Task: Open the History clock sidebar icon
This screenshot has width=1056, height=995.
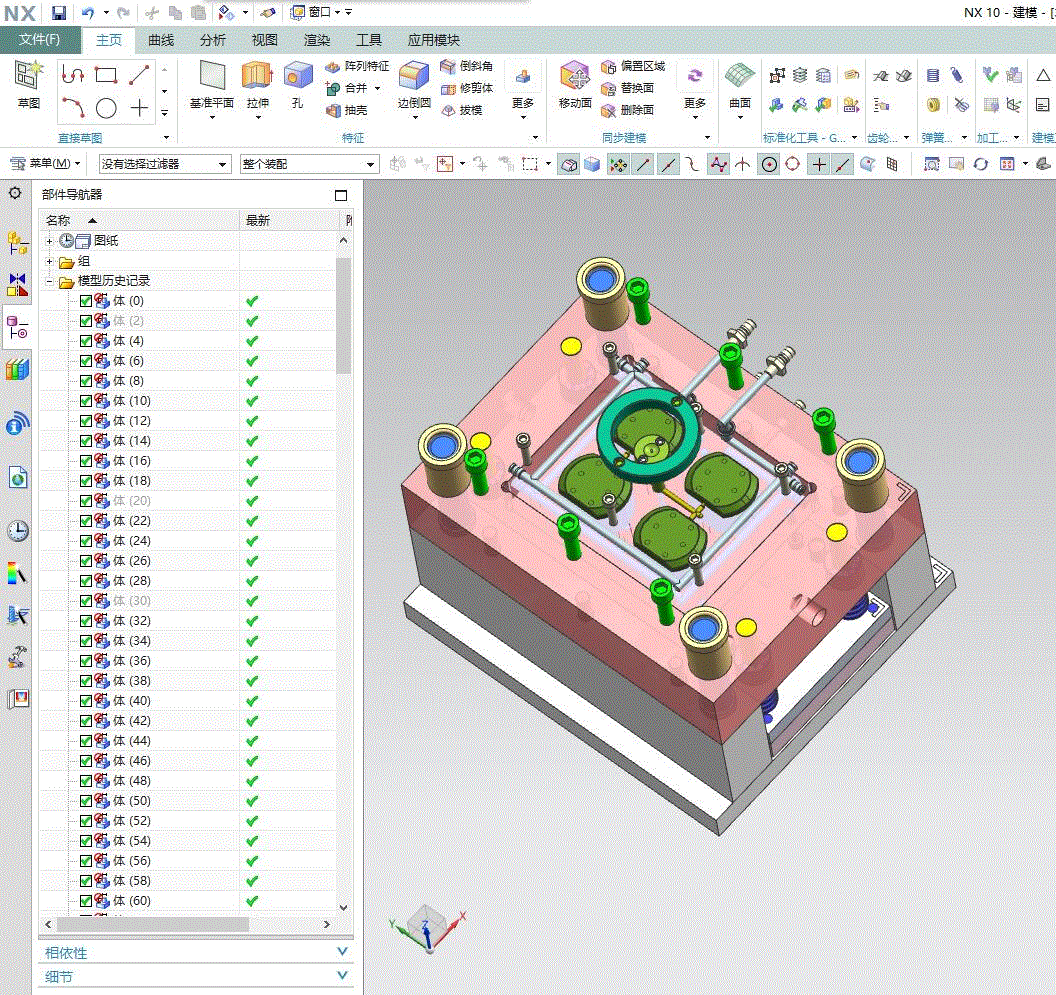Action: pos(18,531)
